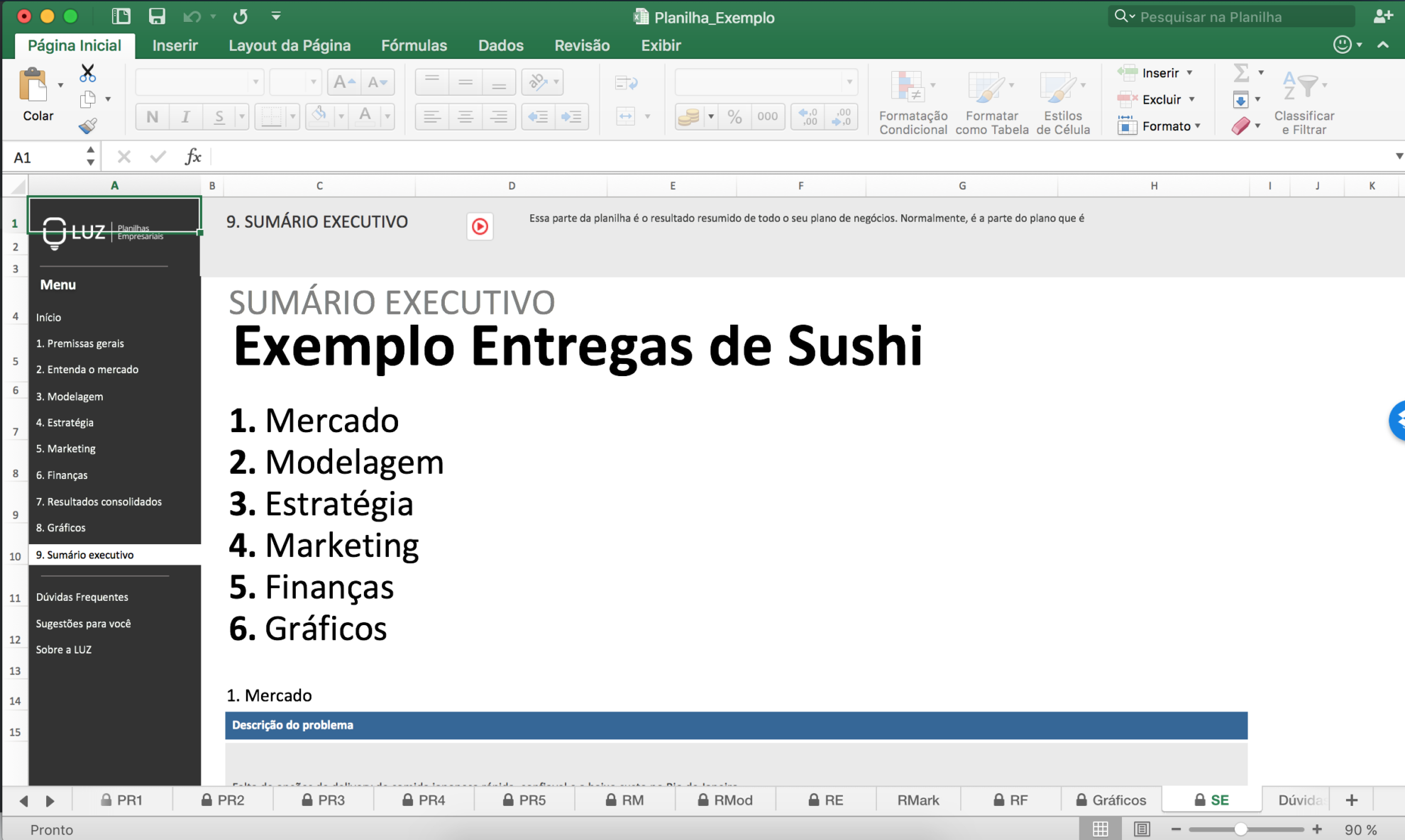Go to 6. Finanças menu link
1405x840 pixels.
(x=62, y=475)
